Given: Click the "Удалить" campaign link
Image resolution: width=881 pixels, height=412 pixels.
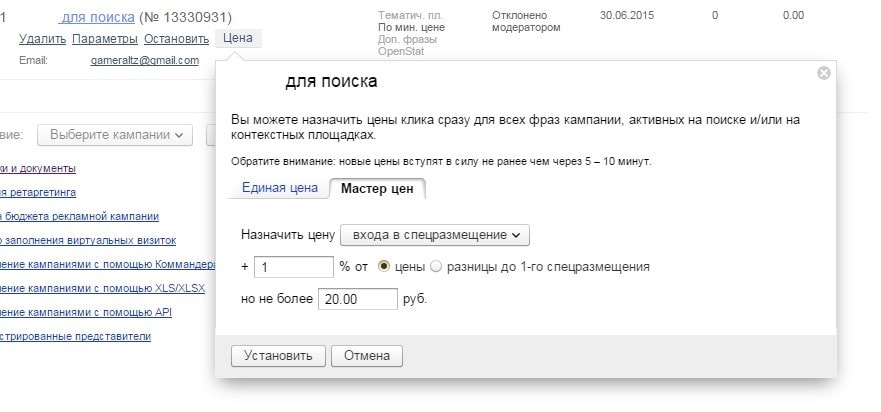Looking at the screenshot, I should click(42, 39).
